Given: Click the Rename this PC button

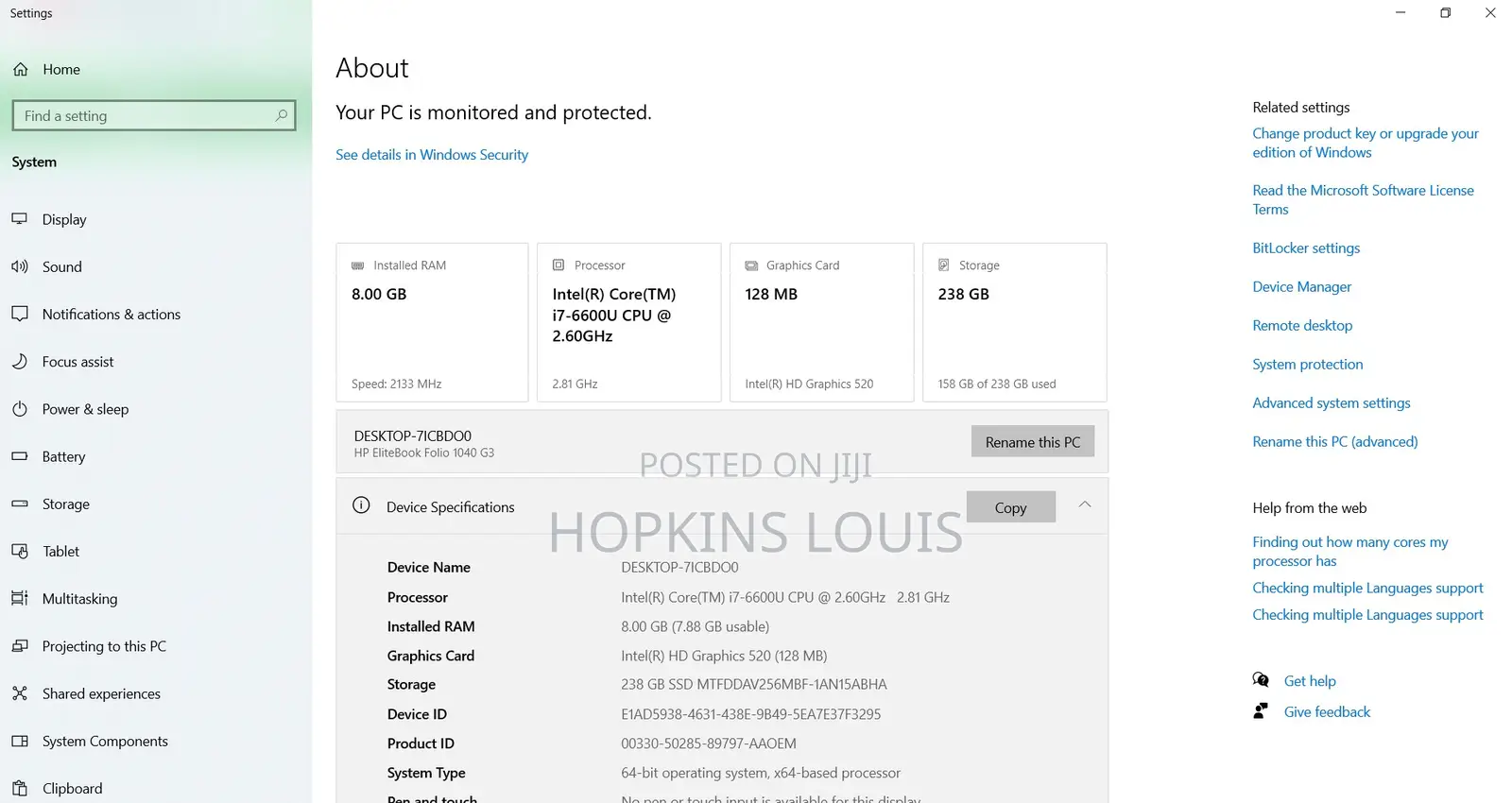Looking at the screenshot, I should (1033, 441).
